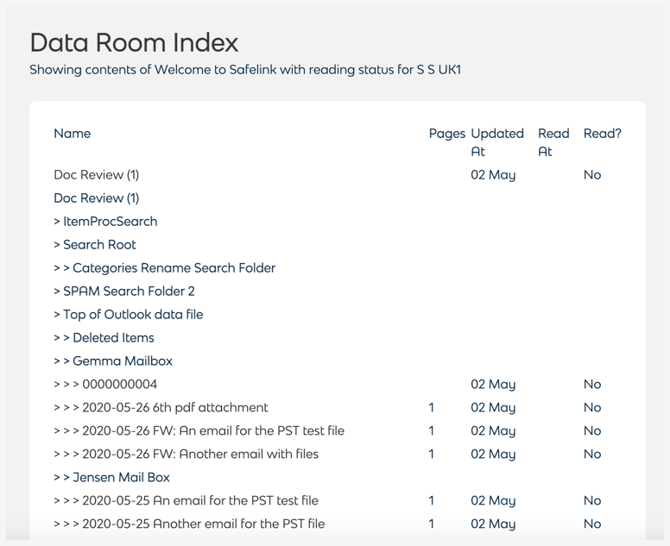The image size is (670, 546).
Task: Click the Updated At column header
Action: coord(497,142)
